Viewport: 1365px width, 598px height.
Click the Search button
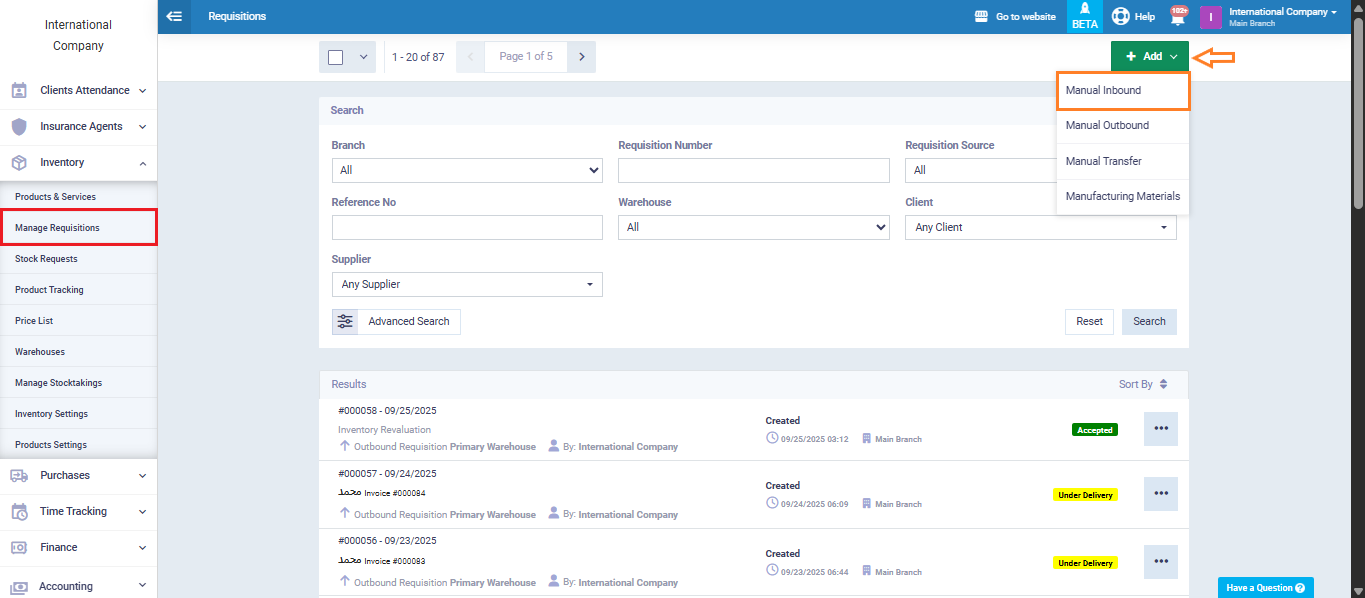[1149, 321]
